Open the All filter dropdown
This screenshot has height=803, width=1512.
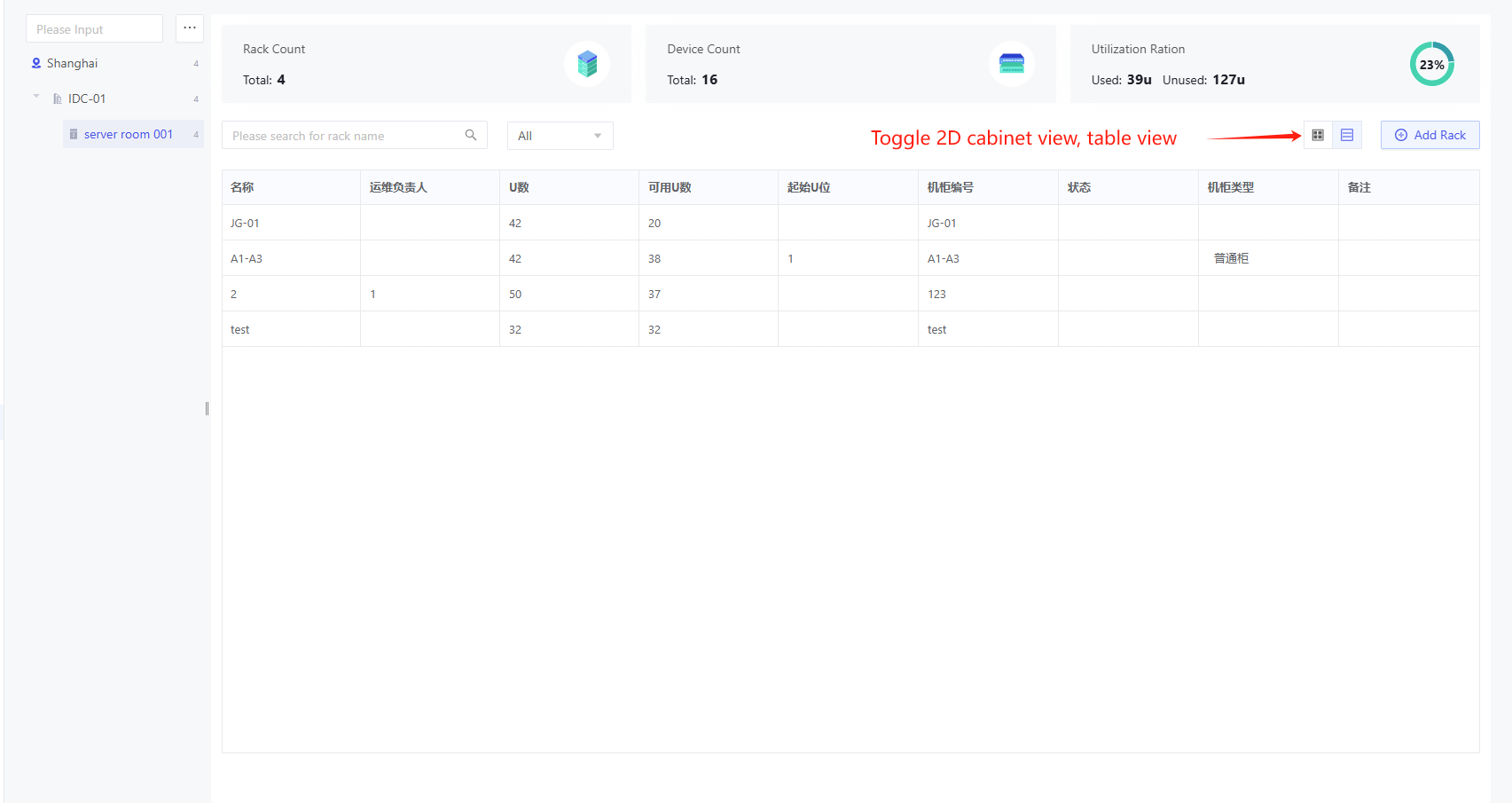pos(560,136)
